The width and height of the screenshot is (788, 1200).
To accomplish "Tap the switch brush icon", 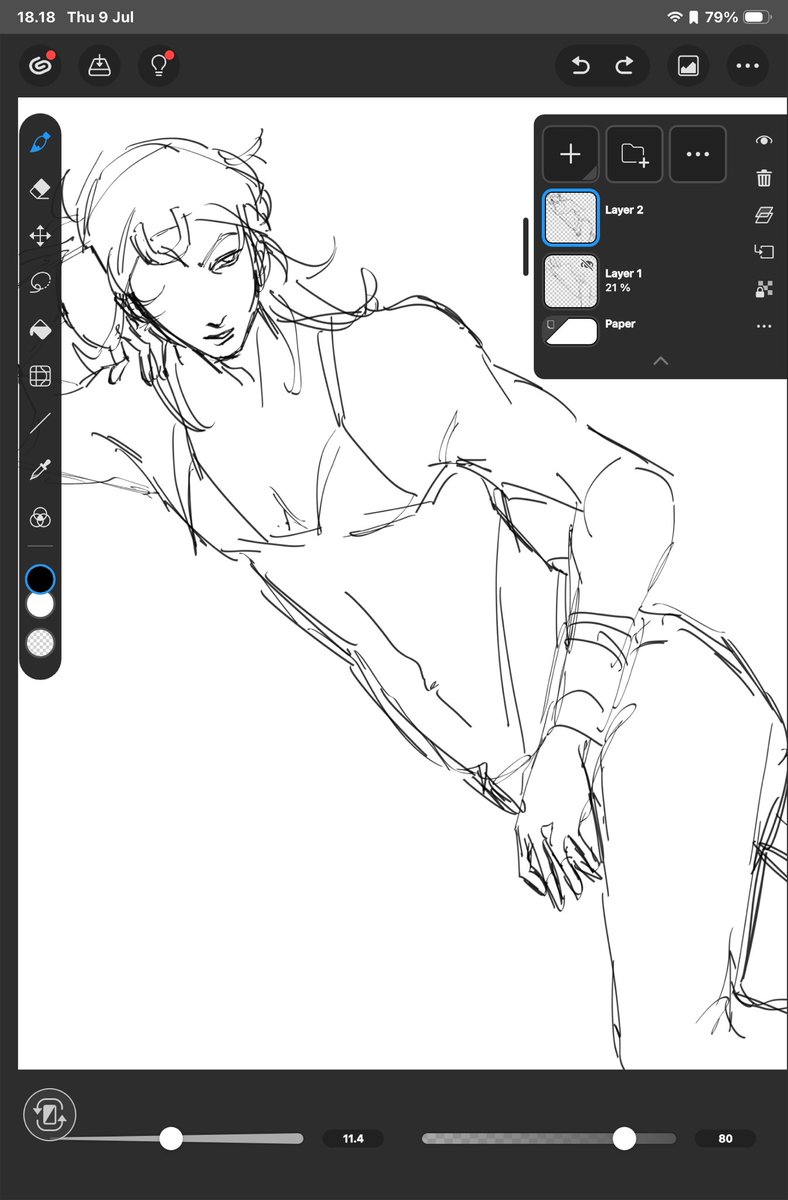I will coord(49,1115).
